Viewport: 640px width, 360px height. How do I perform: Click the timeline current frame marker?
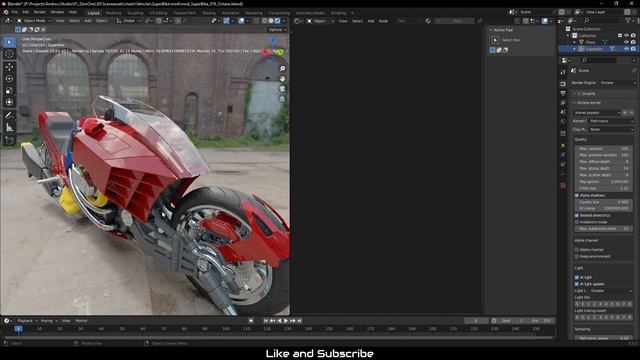pos(18,329)
